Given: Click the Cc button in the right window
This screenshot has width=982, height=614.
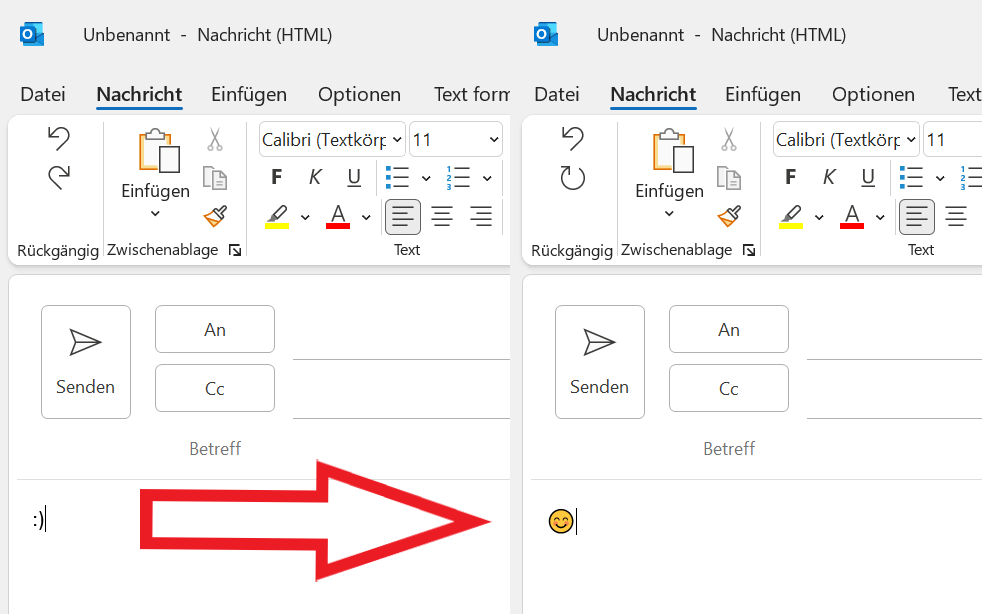Looking at the screenshot, I should pyautogui.click(x=729, y=388).
